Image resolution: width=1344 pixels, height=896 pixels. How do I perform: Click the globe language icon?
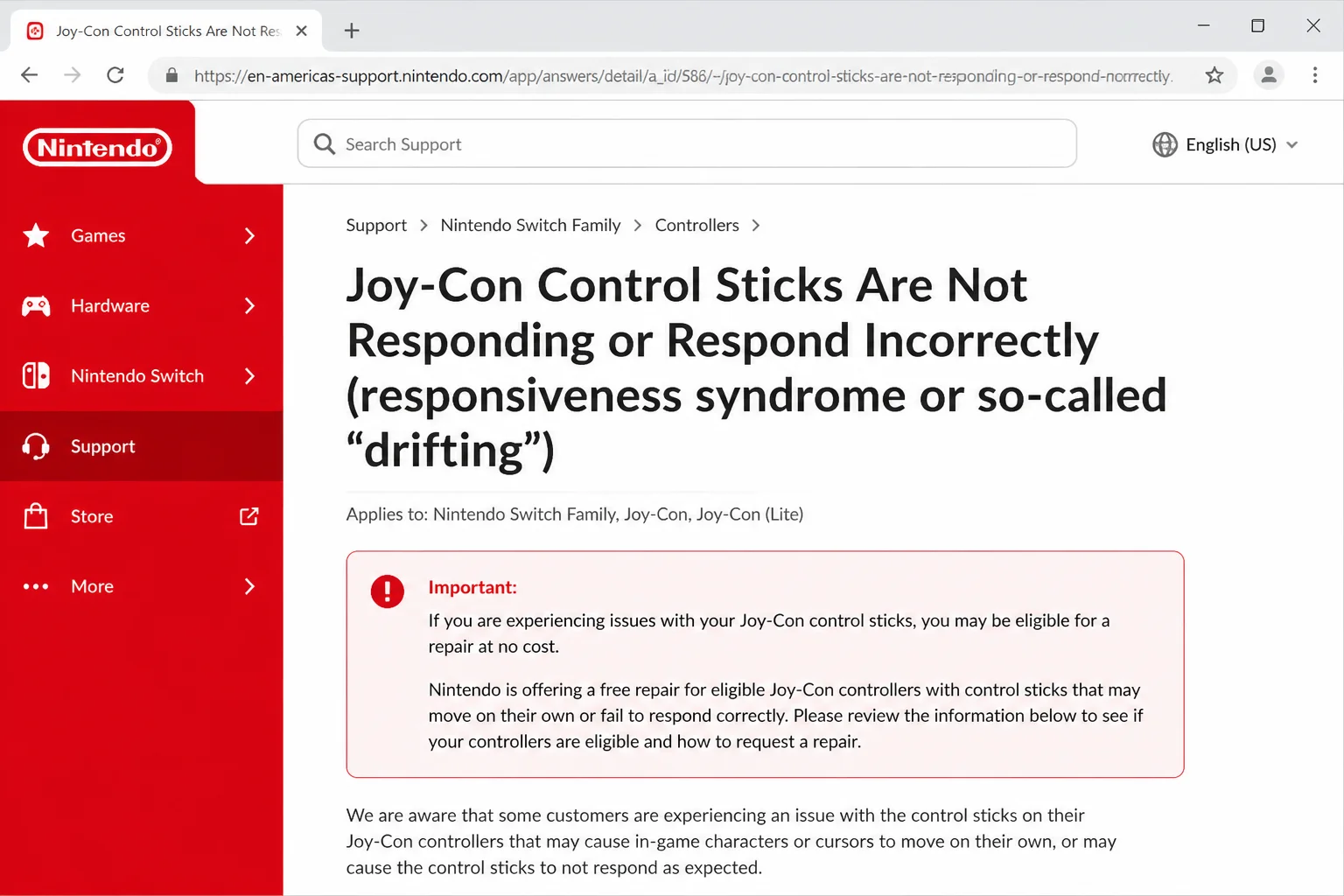click(1165, 144)
